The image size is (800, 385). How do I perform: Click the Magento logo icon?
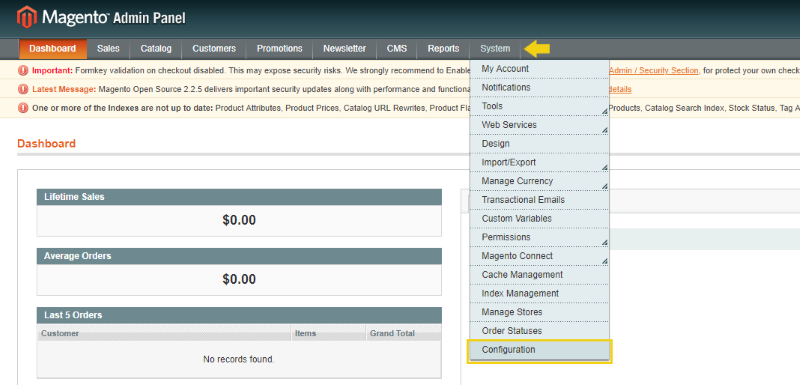pos(27,18)
